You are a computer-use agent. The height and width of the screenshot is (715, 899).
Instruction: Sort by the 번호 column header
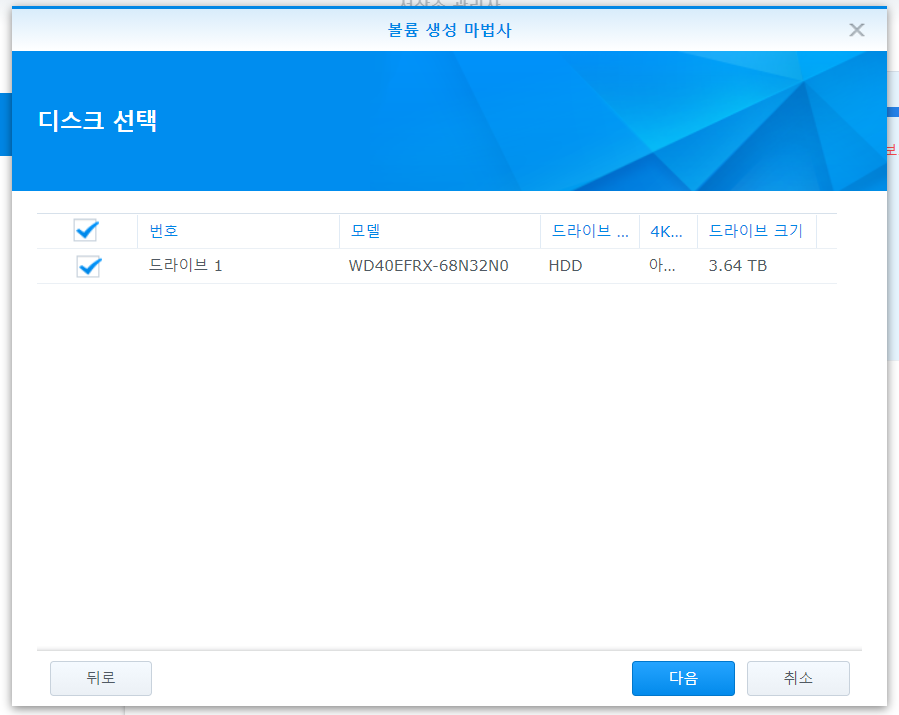click(239, 231)
